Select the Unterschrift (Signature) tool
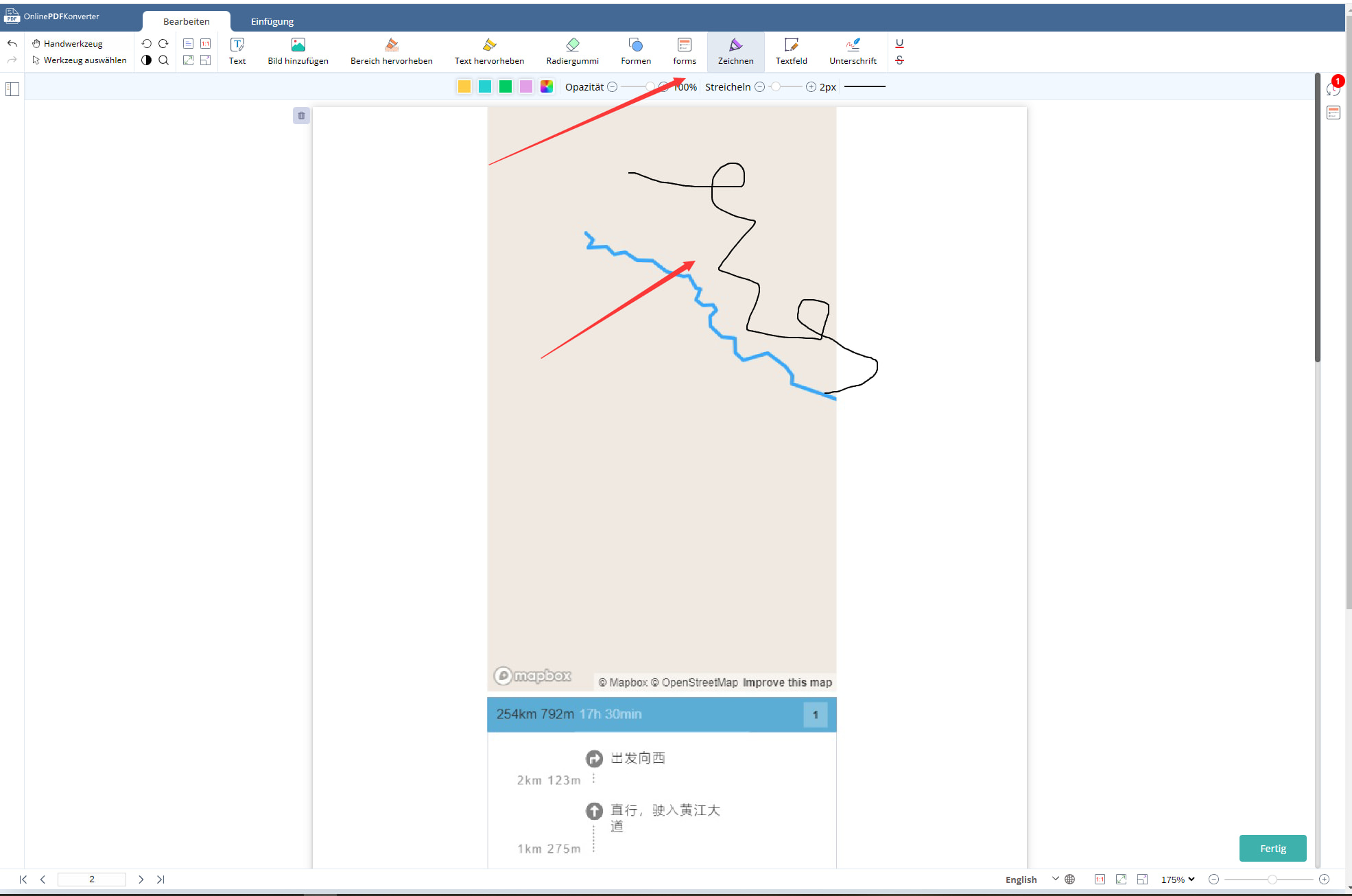This screenshot has height=896, width=1352. pos(852,50)
